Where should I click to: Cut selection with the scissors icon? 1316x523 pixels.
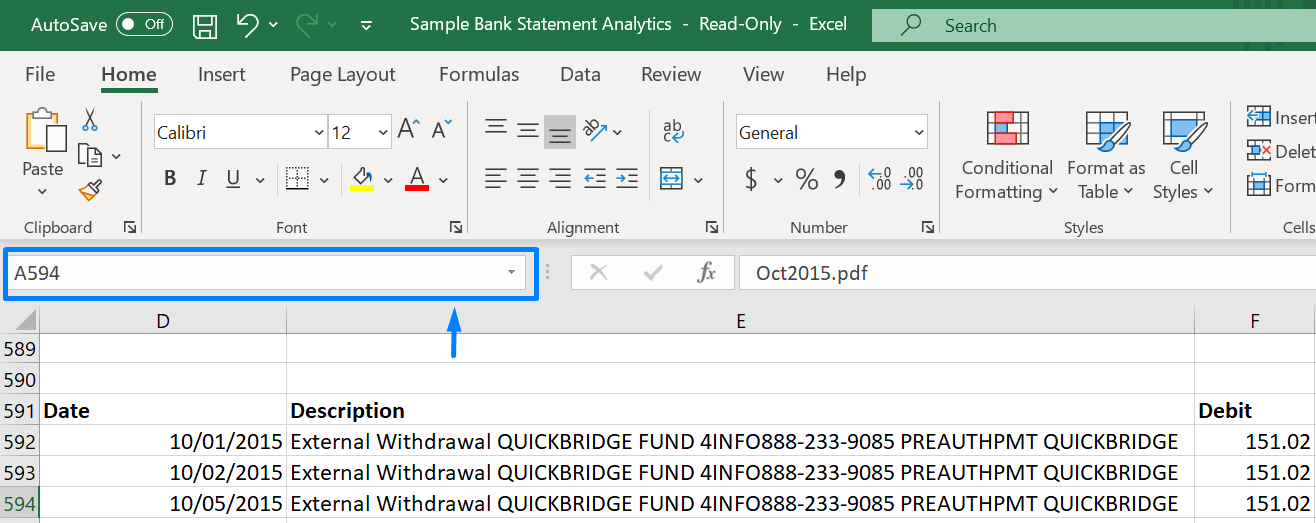pos(90,121)
